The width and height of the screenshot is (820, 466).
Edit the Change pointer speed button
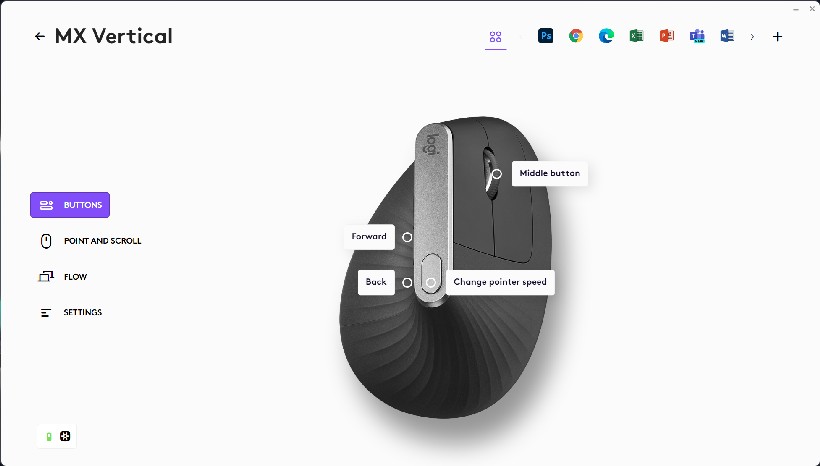499,282
